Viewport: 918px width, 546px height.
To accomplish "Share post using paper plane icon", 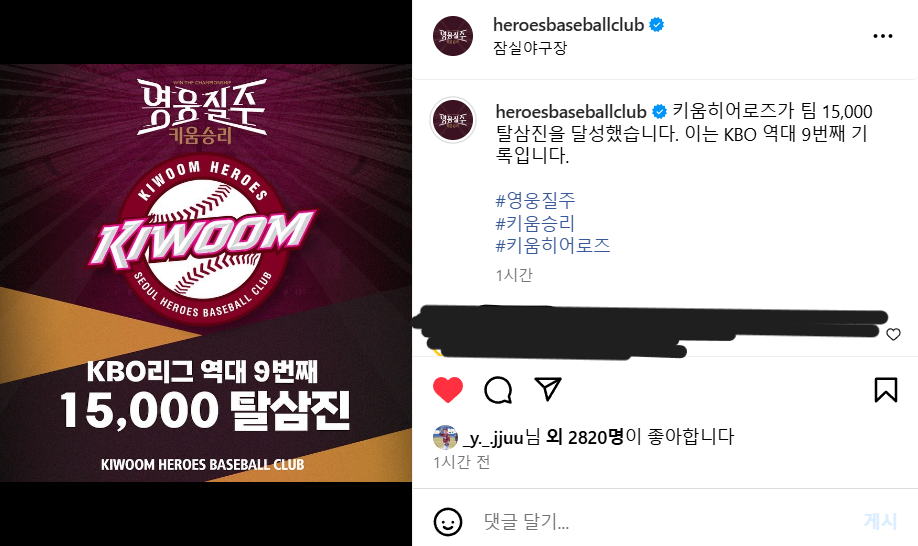I will (x=548, y=389).
